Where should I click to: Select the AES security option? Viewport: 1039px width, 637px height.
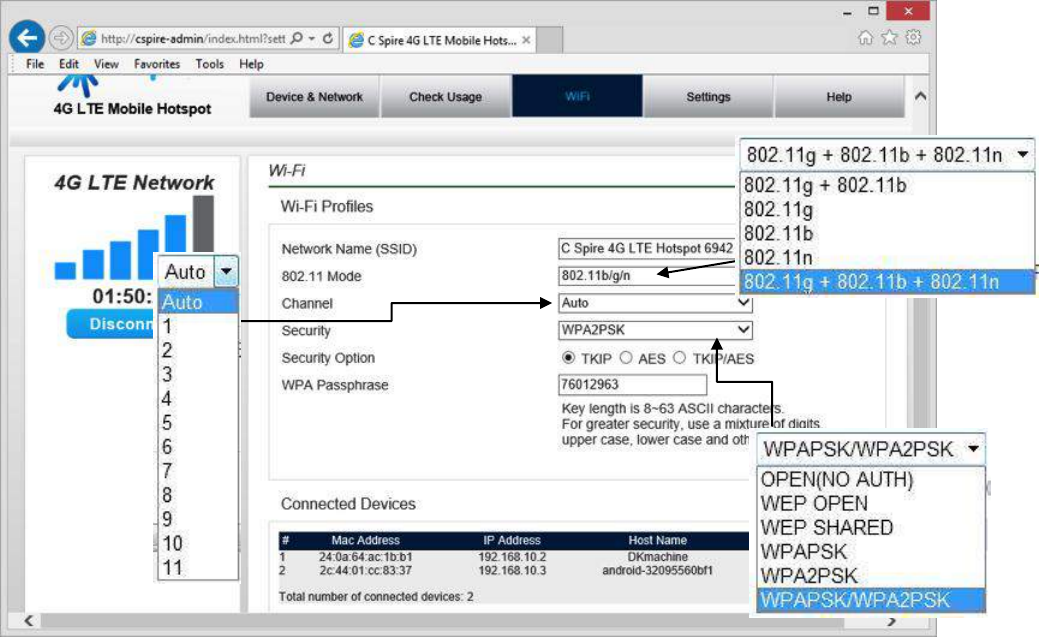(626, 358)
